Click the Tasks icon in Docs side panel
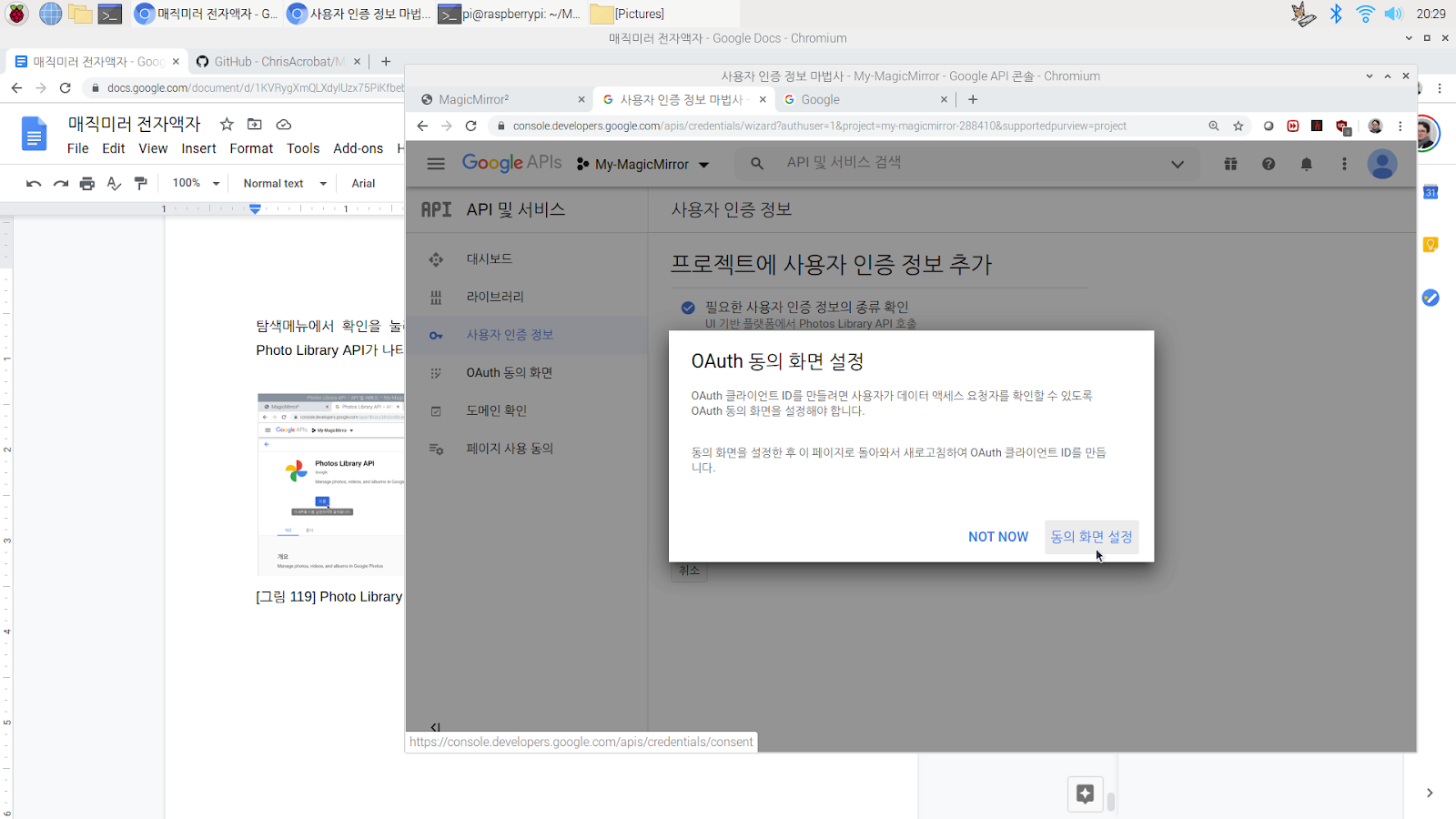The height and width of the screenshot is (819, 1456). pos(1431,298)
